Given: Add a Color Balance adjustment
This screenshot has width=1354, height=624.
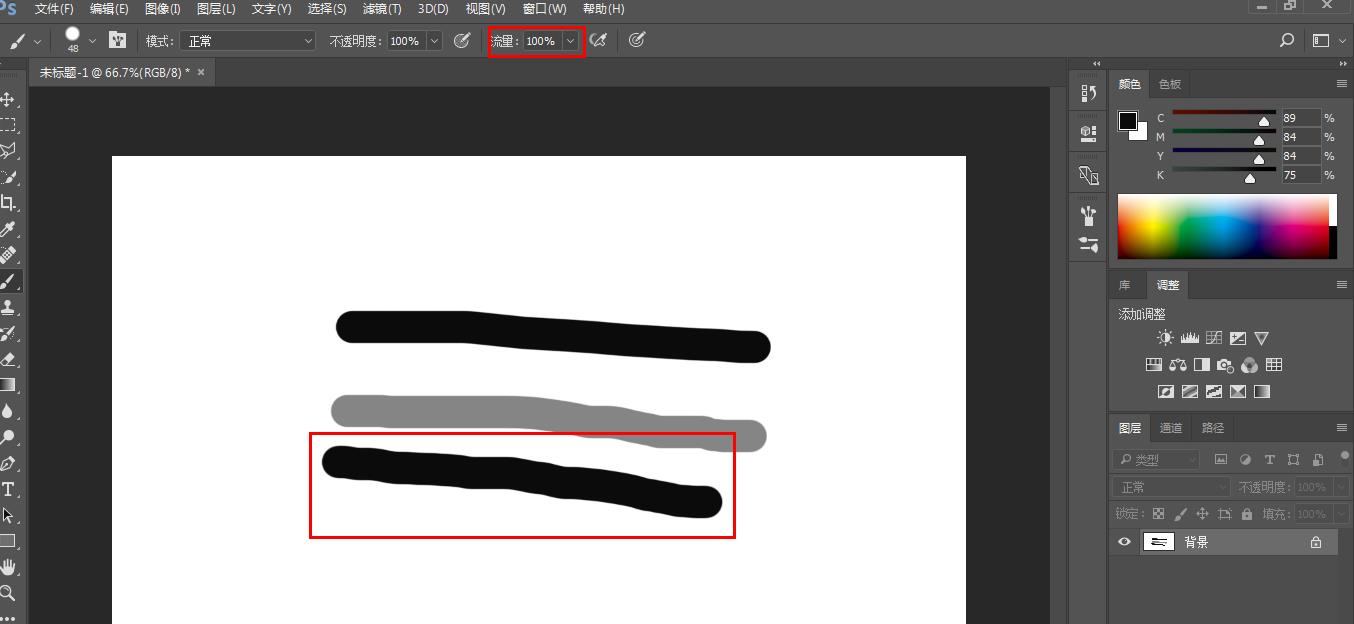Looking at the screenshot, I should click(x=1177, y=365).
